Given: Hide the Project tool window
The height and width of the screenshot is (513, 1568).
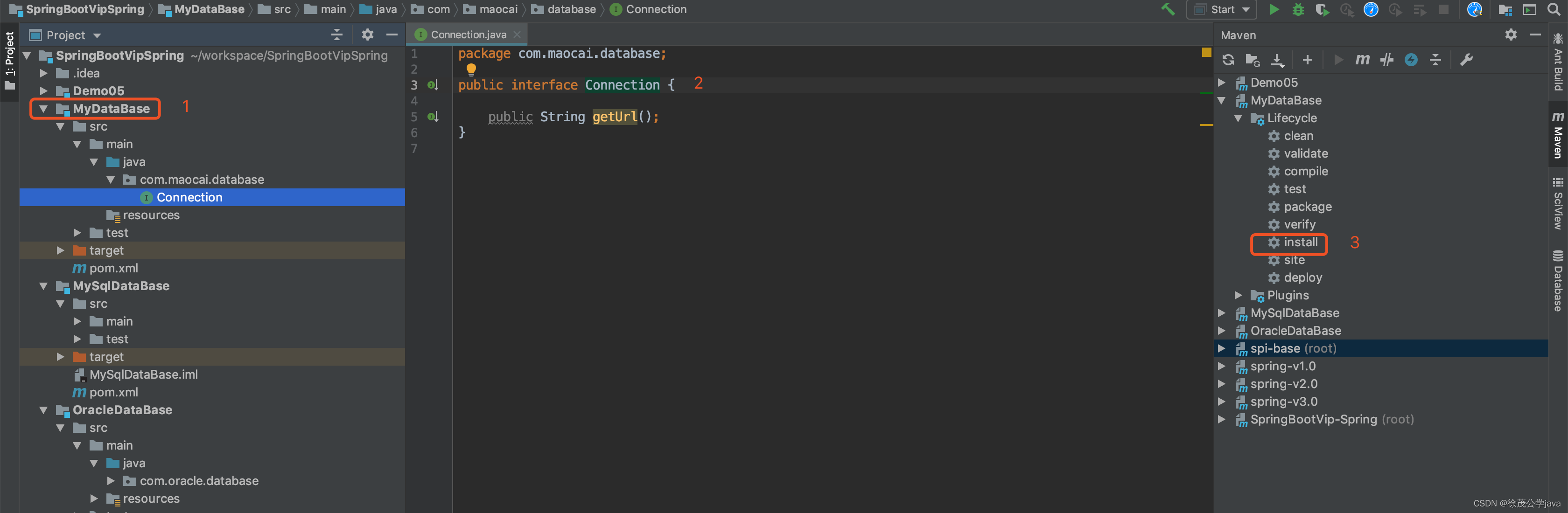Looking at the screenshot, I should pyautogui.click(x=392, y=35).
